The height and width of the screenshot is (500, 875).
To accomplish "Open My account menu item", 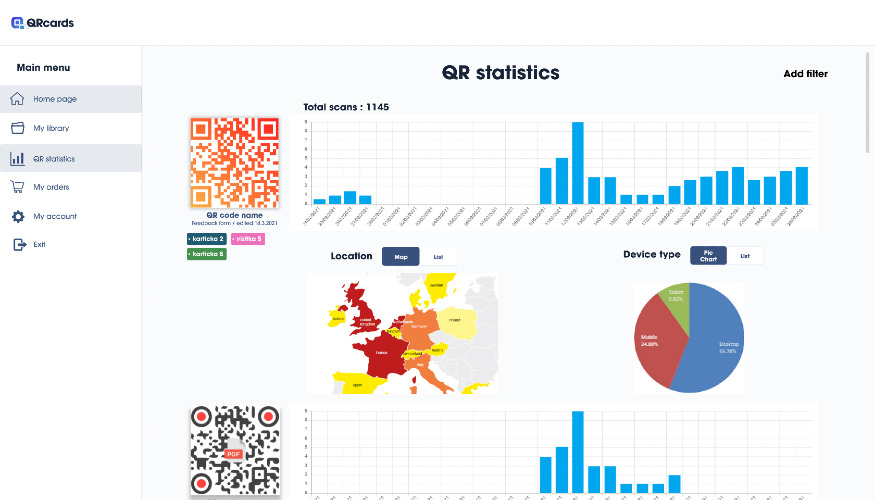I will click(71, 216).
